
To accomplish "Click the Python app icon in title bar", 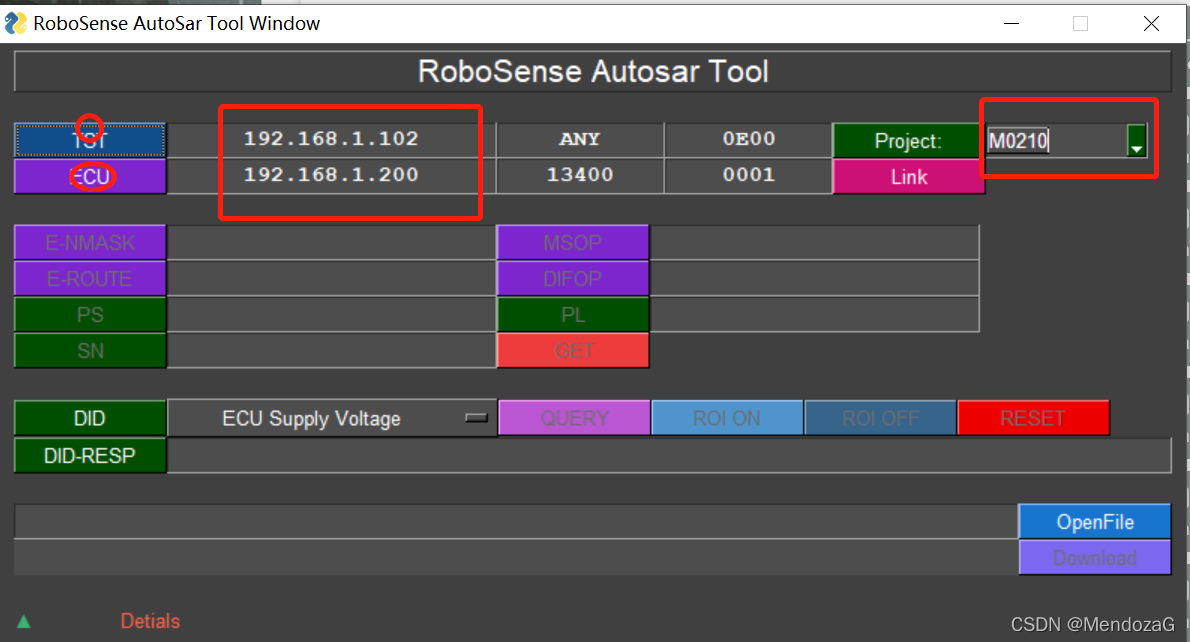I will [x=16, y=24].
